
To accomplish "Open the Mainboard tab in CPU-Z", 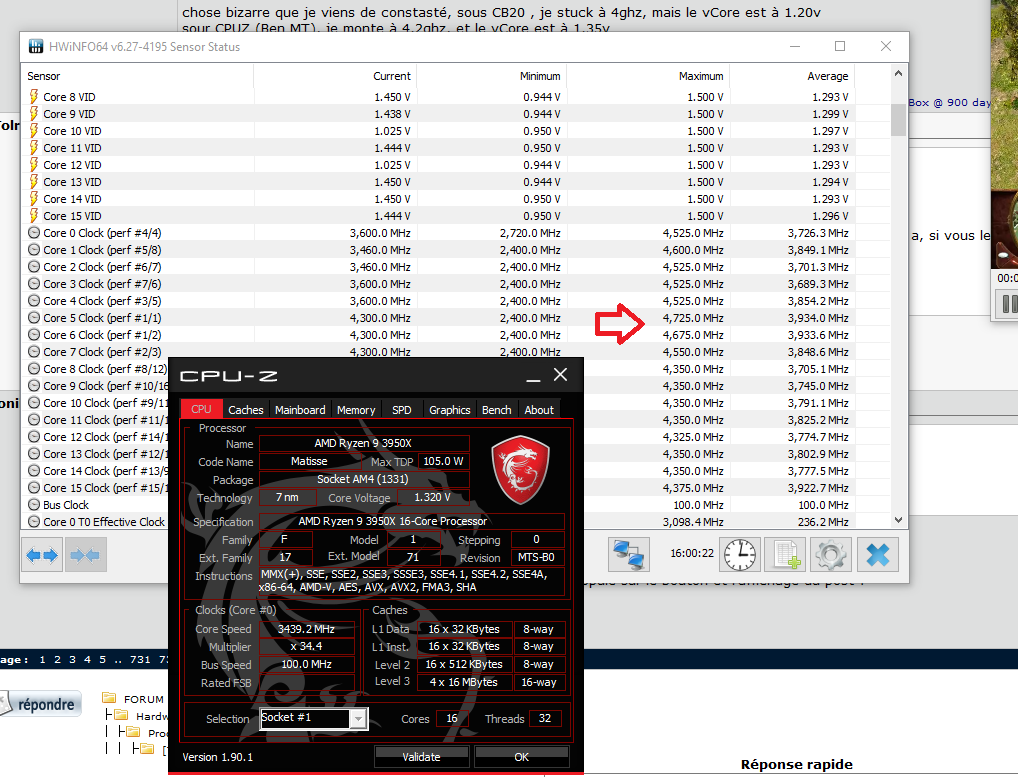I will point(300,410).
